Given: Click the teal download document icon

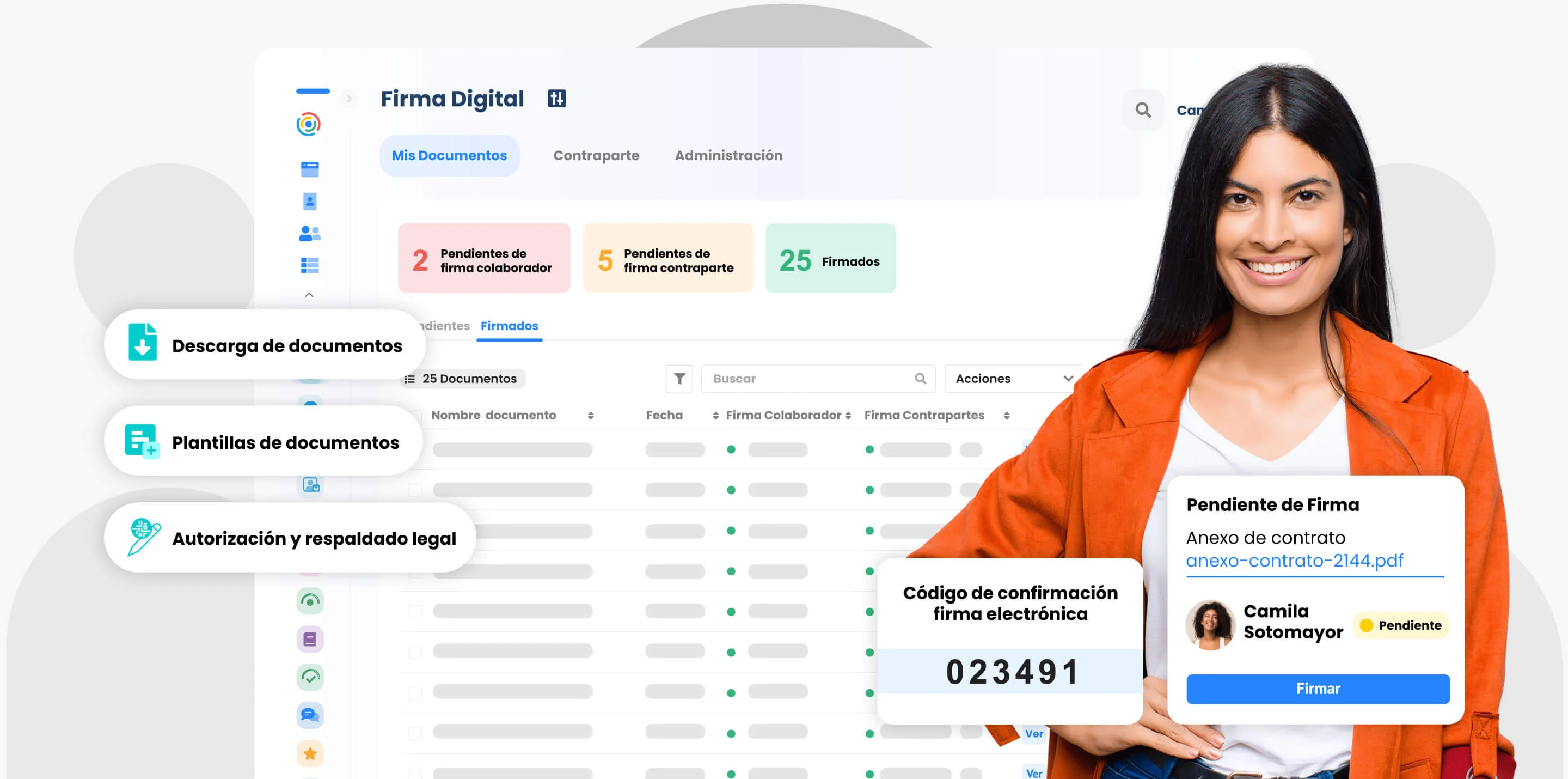Looking at the screenshot, I should 143,342.
